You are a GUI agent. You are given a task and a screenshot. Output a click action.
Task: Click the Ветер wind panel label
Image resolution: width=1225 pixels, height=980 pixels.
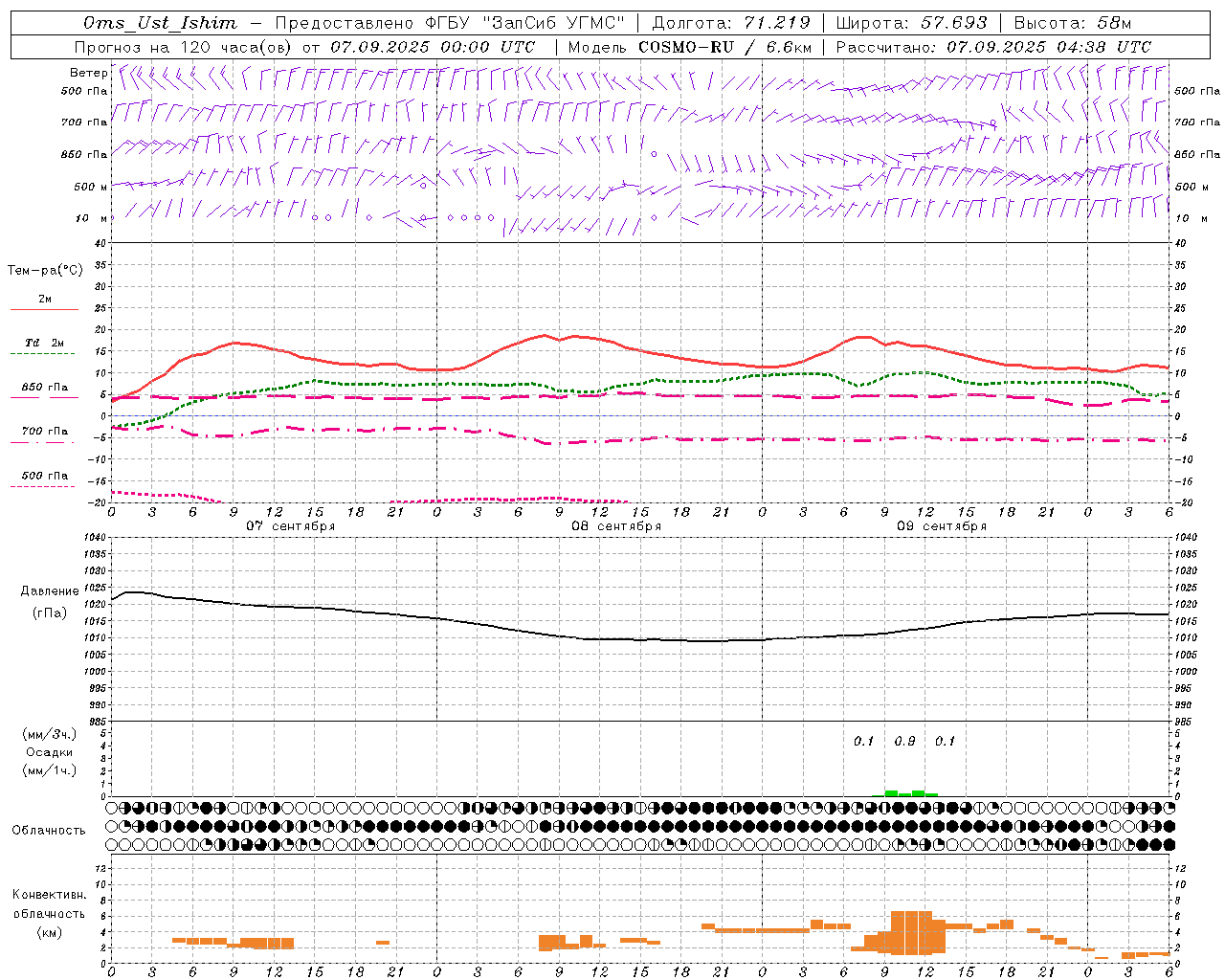88,73
